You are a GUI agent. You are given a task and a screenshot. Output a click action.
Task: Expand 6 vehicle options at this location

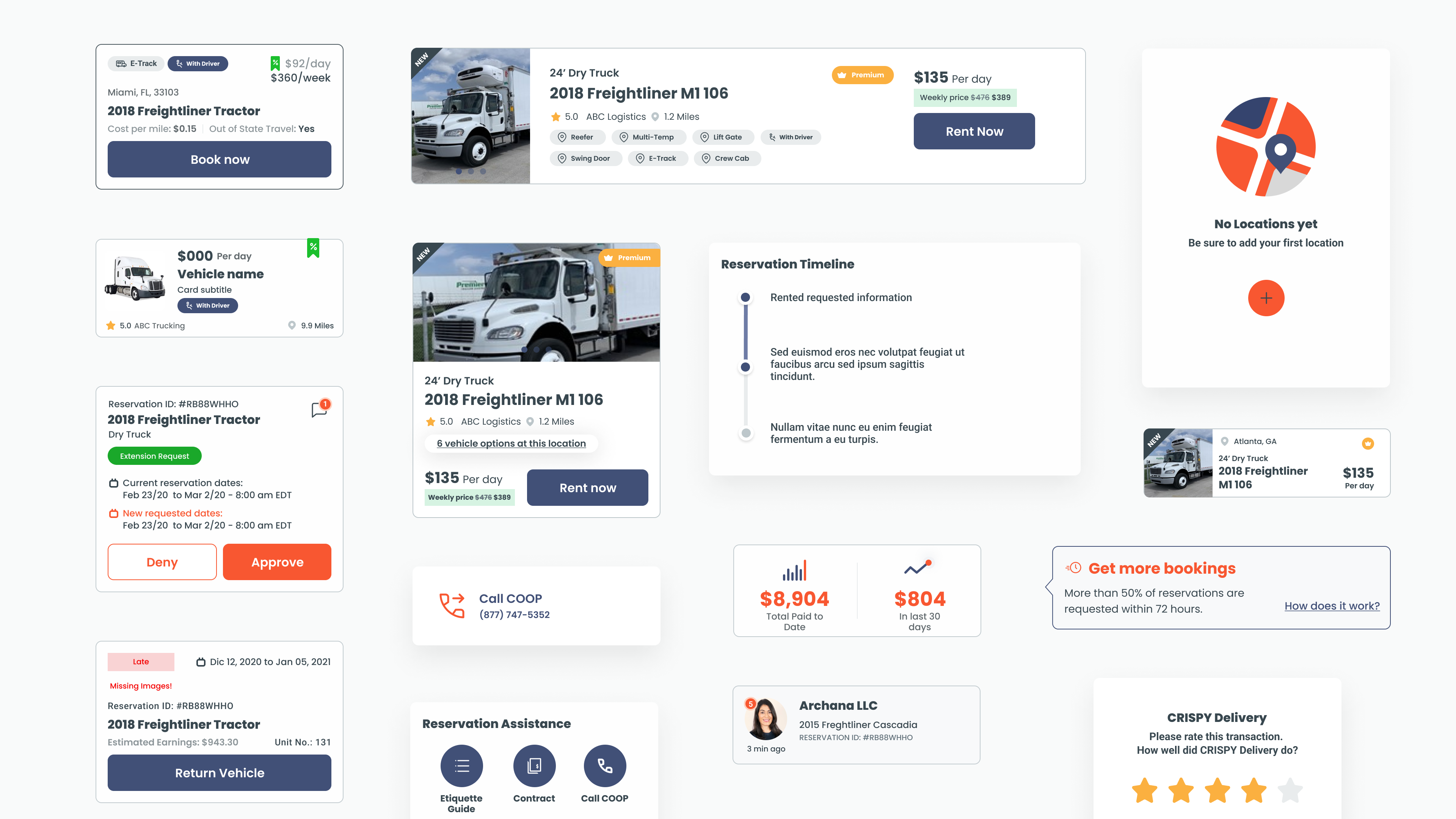(511, 444)
